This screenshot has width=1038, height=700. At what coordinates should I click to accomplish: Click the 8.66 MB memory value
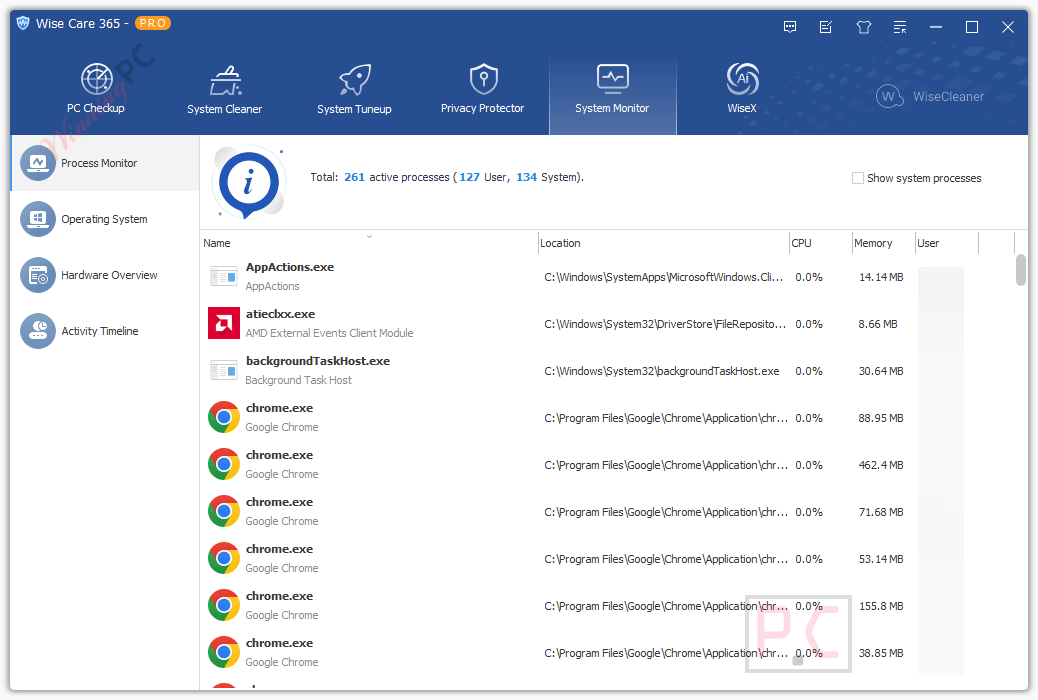click(x=878, y=325)
